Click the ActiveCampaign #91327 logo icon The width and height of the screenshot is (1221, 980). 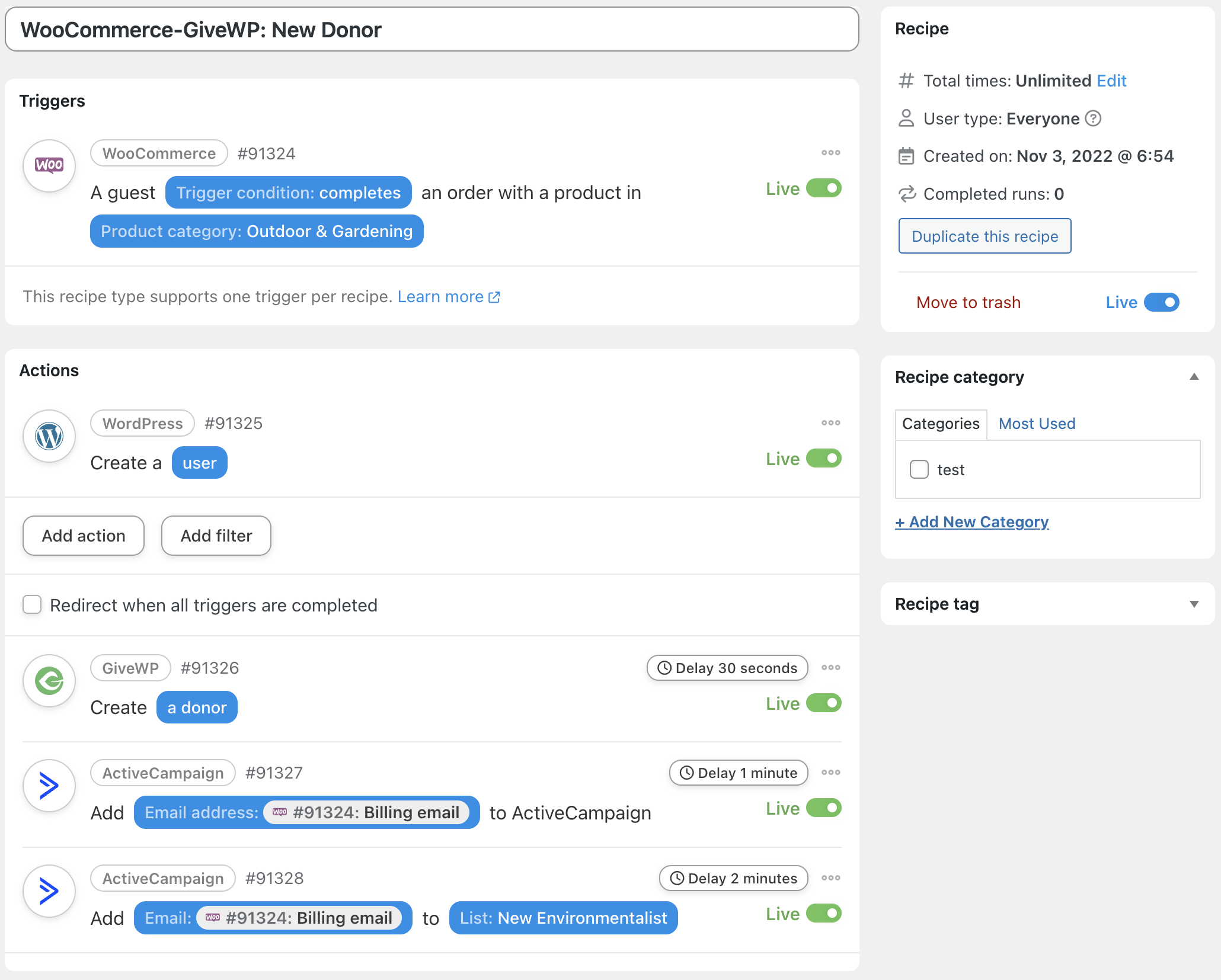tap(49, 786)
